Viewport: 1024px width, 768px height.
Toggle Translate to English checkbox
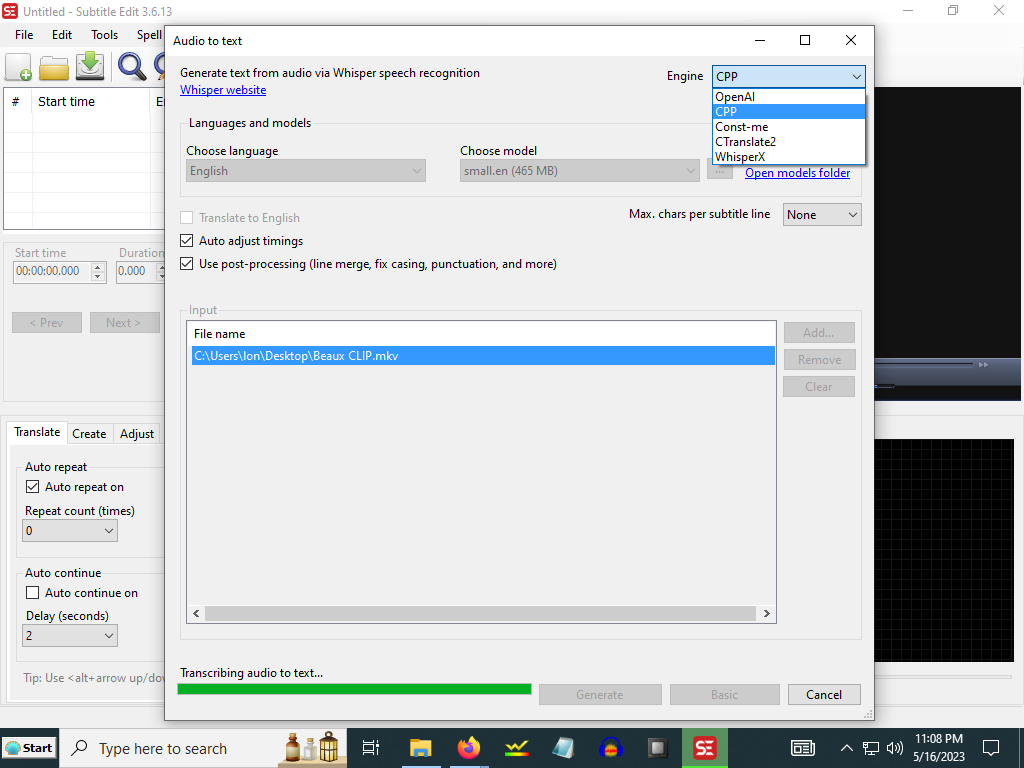187,217
